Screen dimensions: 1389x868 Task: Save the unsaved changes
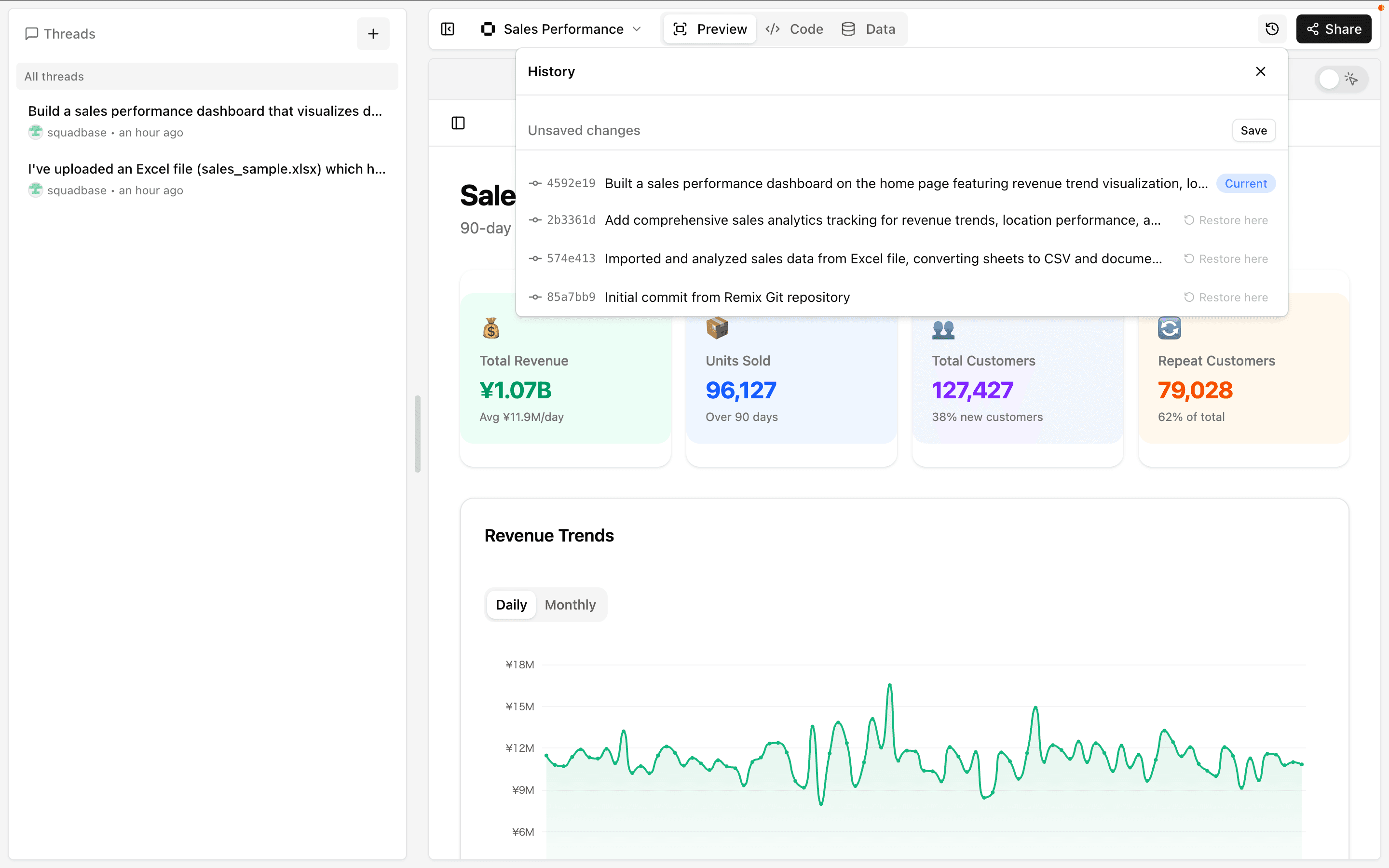[x=1253, y=130]
